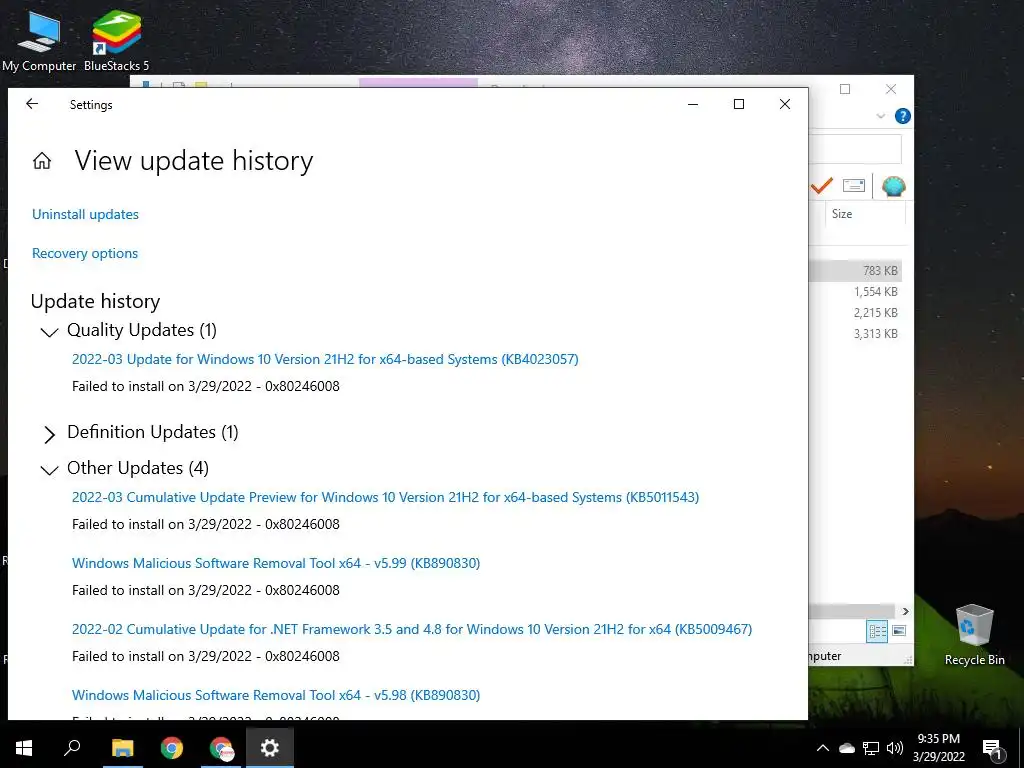Click the Settings gear on the taskbar
Viewport: 1024px width, 768px height.
[270, 748]
